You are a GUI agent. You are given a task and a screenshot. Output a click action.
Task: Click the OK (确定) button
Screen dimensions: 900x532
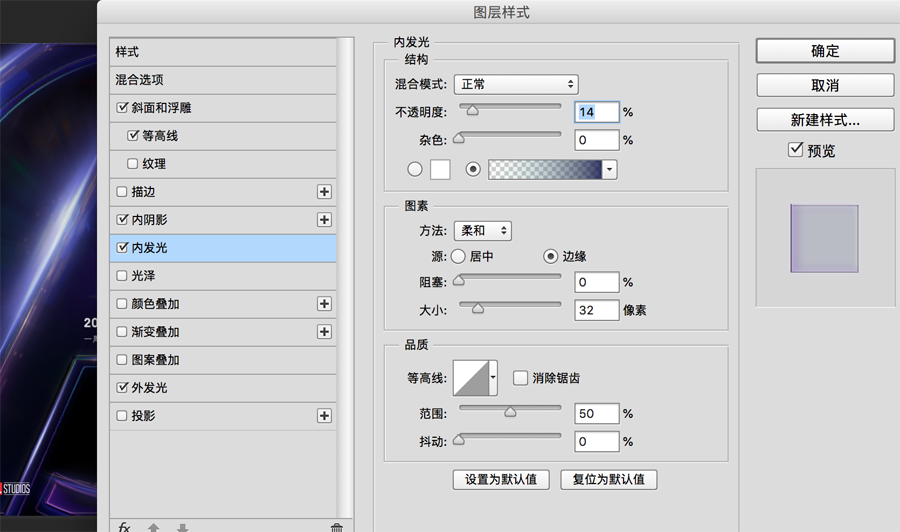click(x=825, y=51)
